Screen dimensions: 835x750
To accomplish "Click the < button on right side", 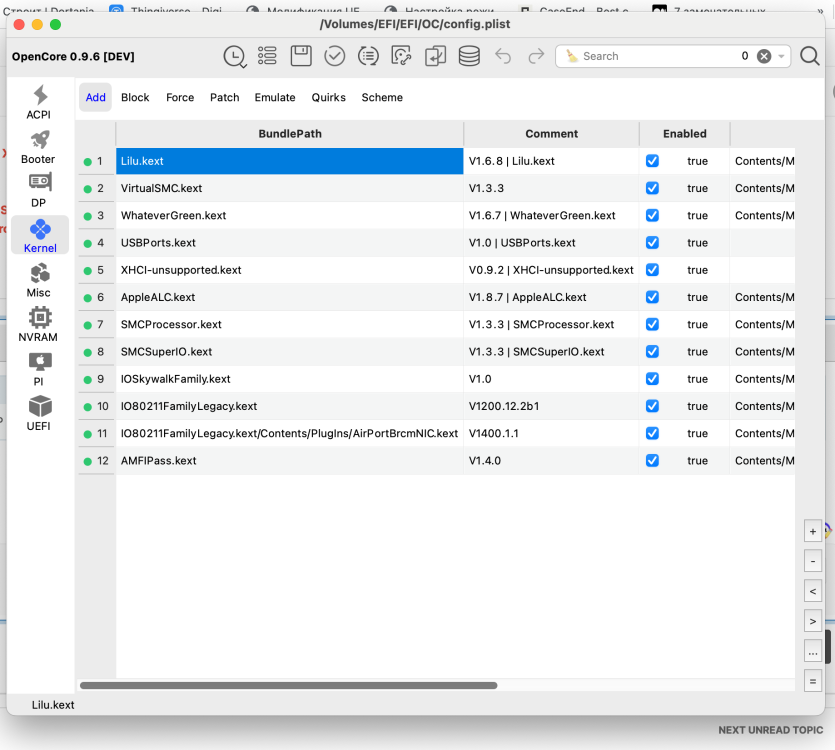I will click(x=813, y=591).
